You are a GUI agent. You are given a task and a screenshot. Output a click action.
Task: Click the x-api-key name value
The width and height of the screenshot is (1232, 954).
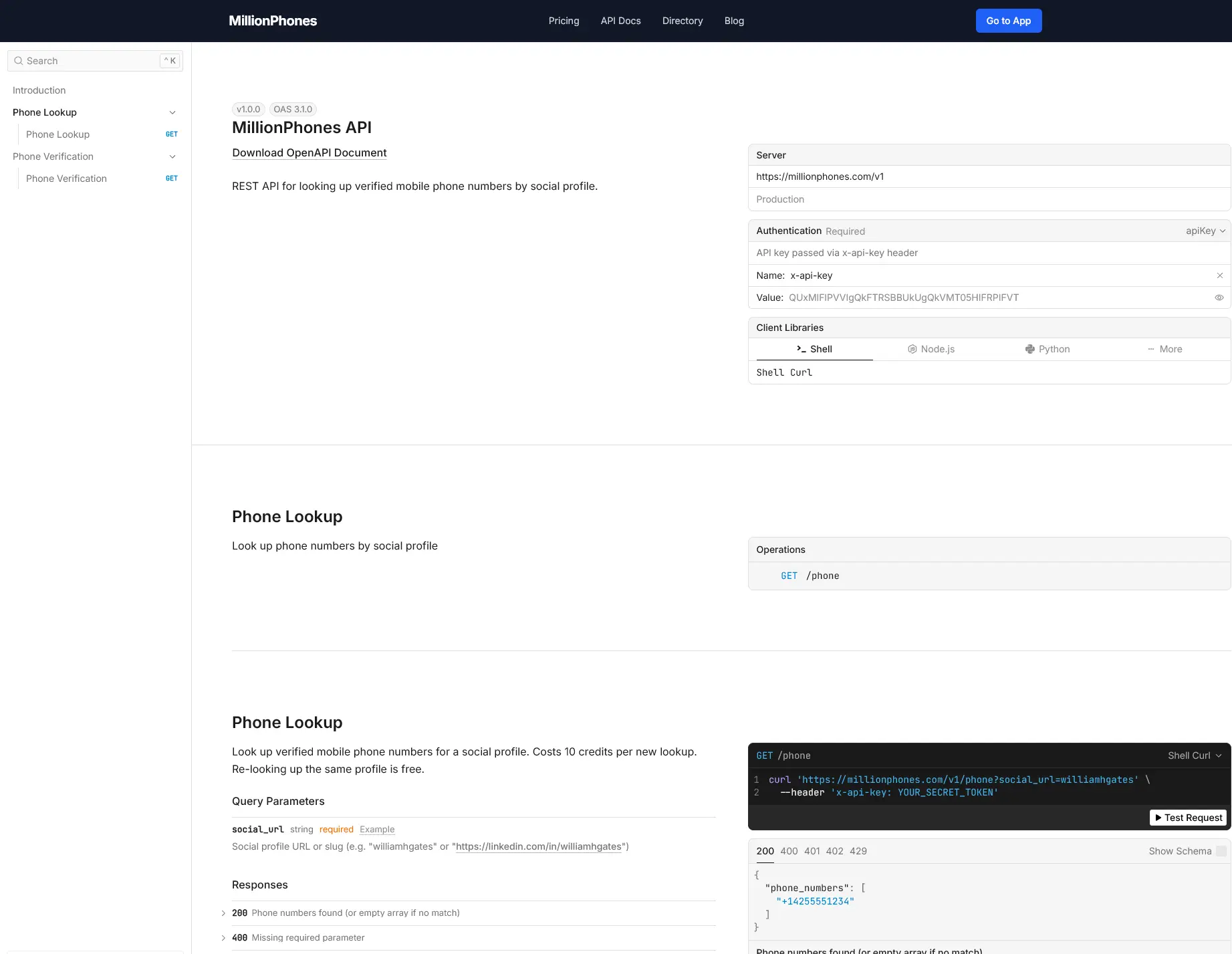tap(812, 275)
